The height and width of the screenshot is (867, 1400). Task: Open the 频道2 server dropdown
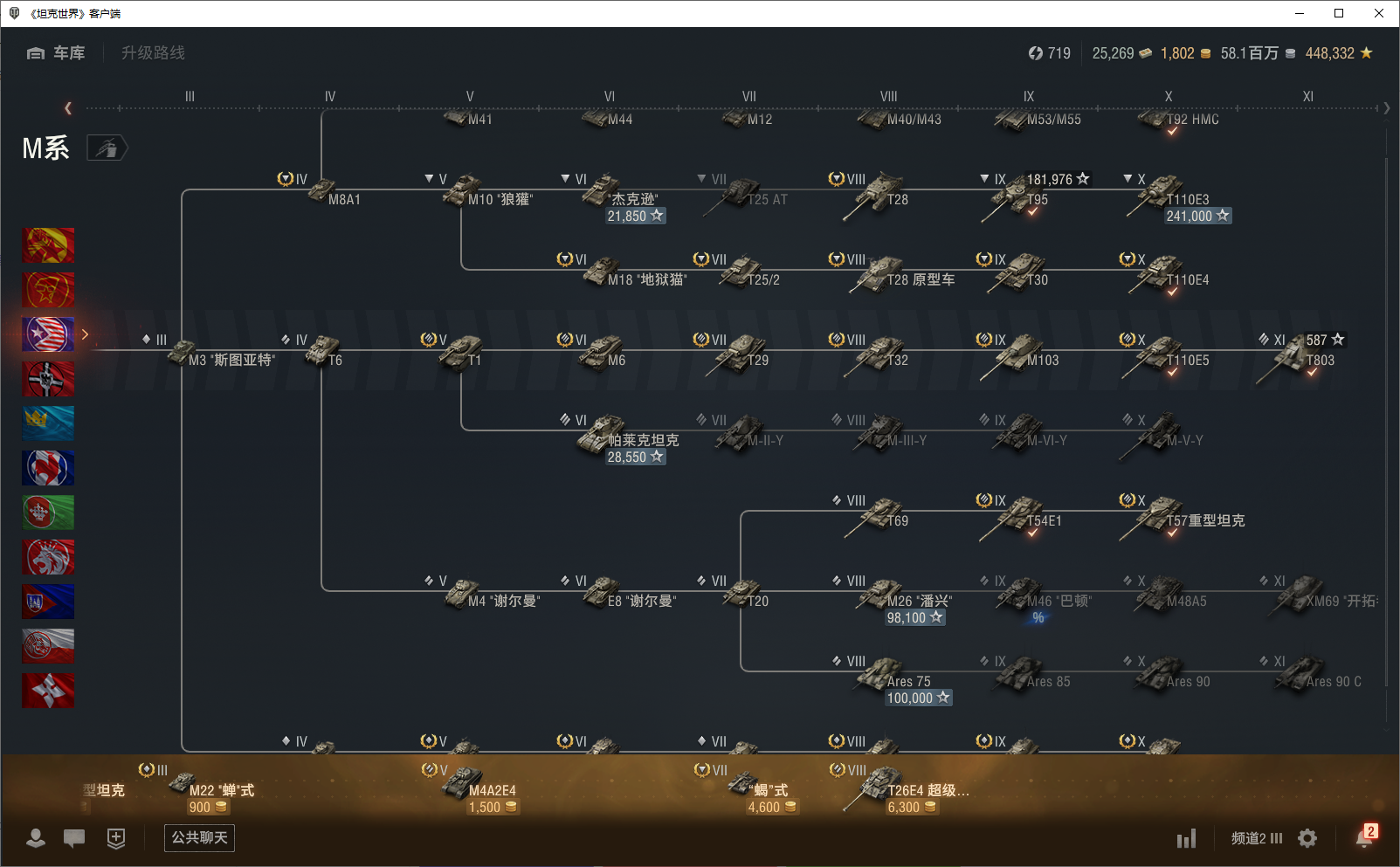tap(1256, 838)
